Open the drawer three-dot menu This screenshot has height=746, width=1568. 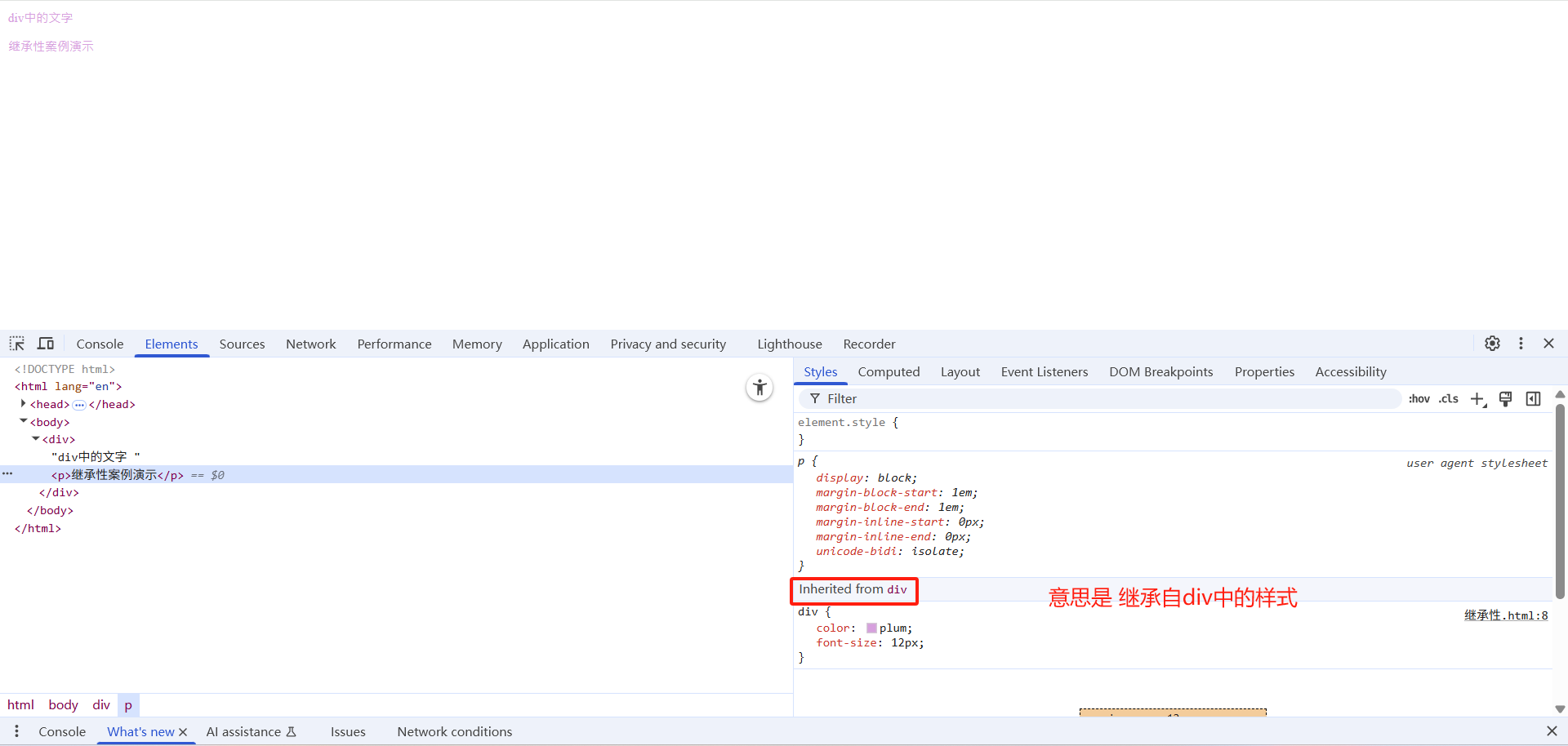[x=16, y=731]
